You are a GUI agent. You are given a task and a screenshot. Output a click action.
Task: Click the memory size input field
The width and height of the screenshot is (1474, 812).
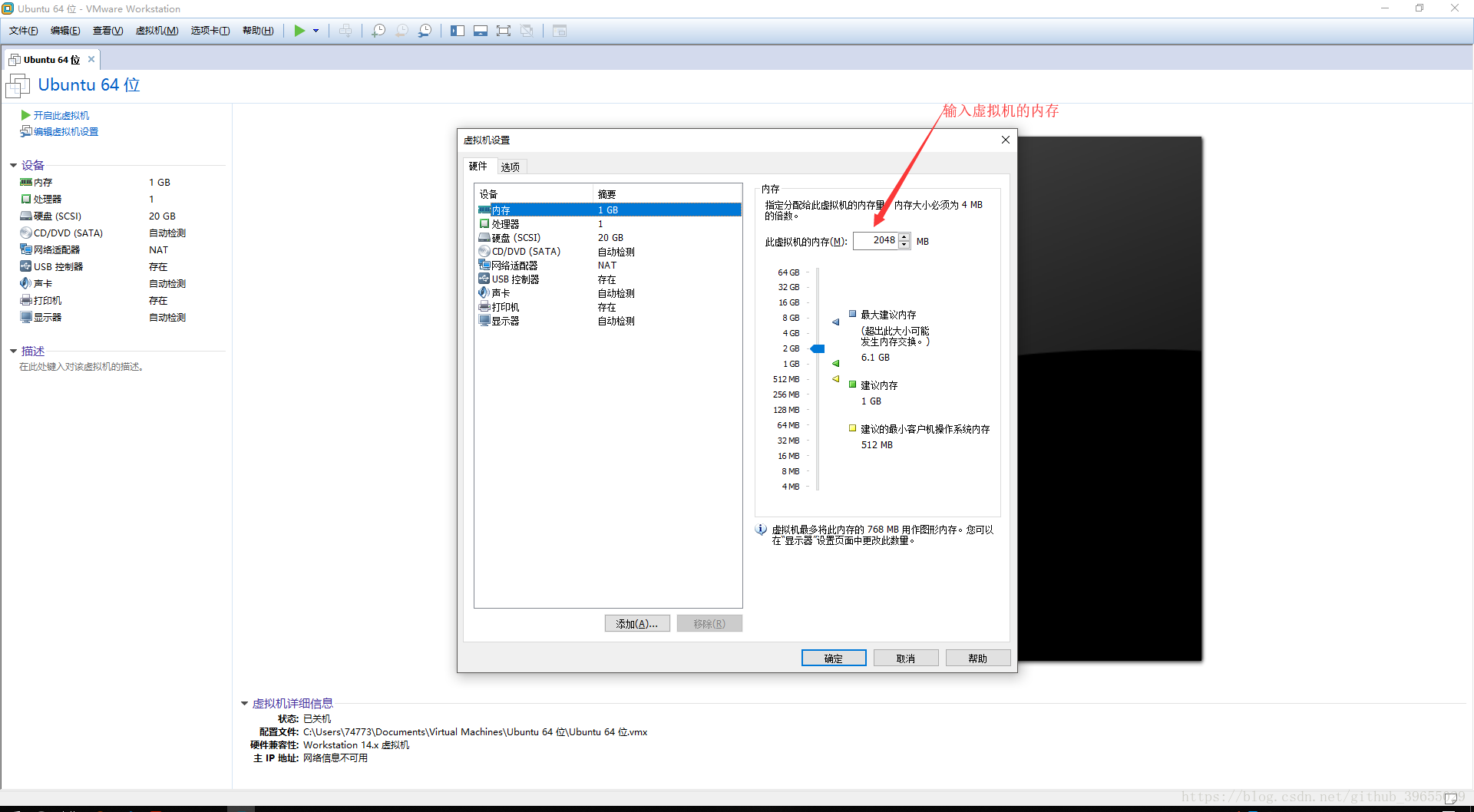click(x=875, y=240)
